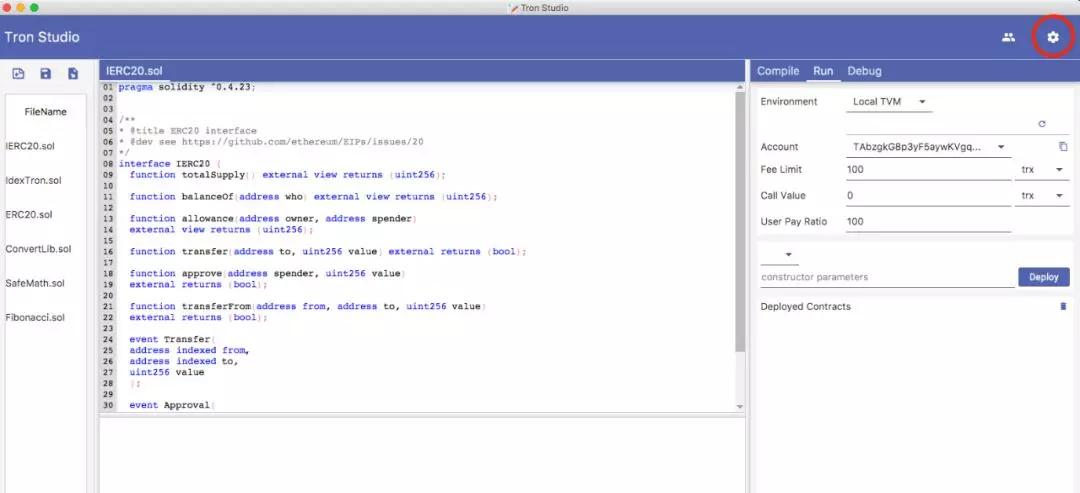Open Fee Limit trx unit dropdown
Viewport: 1080px width, 493px height.
[x=1042, y=169]
